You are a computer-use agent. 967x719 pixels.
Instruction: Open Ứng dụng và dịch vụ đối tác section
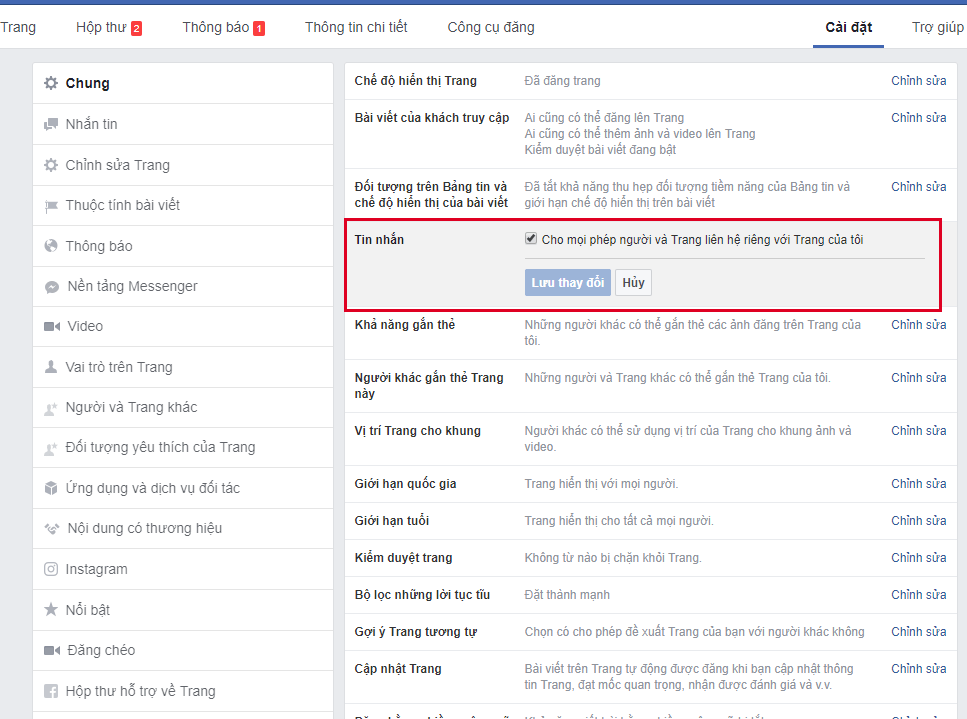click(183, 488)
